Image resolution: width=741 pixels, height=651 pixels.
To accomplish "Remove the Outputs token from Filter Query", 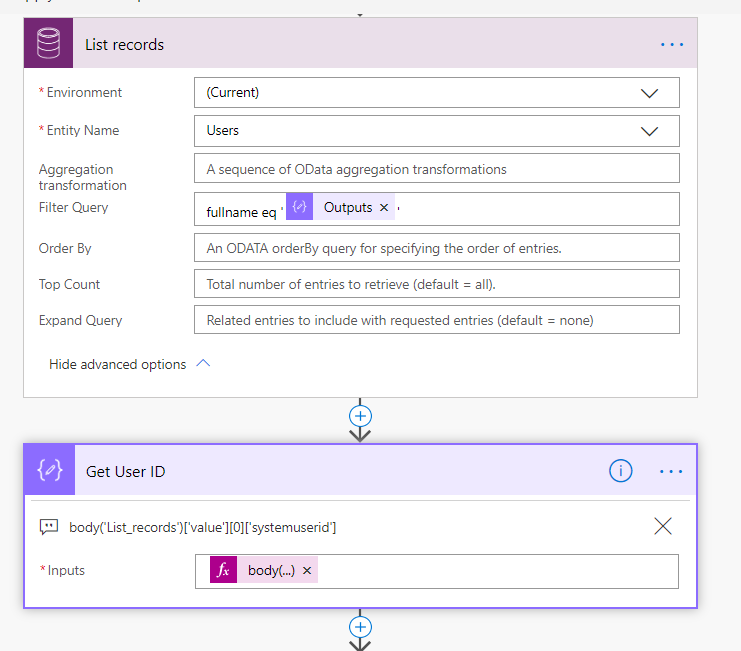I will (x=384, y=208).
